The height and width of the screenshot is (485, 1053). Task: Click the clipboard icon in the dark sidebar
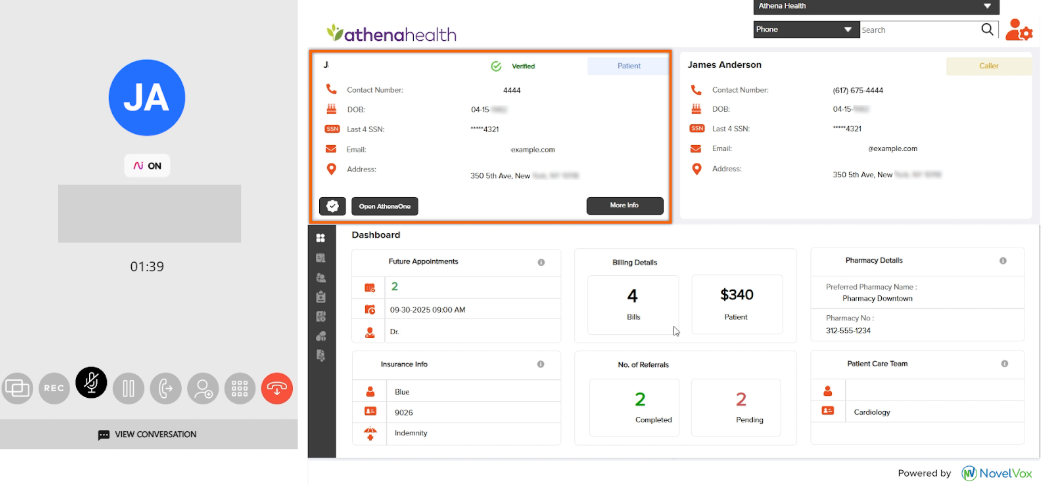320,296
